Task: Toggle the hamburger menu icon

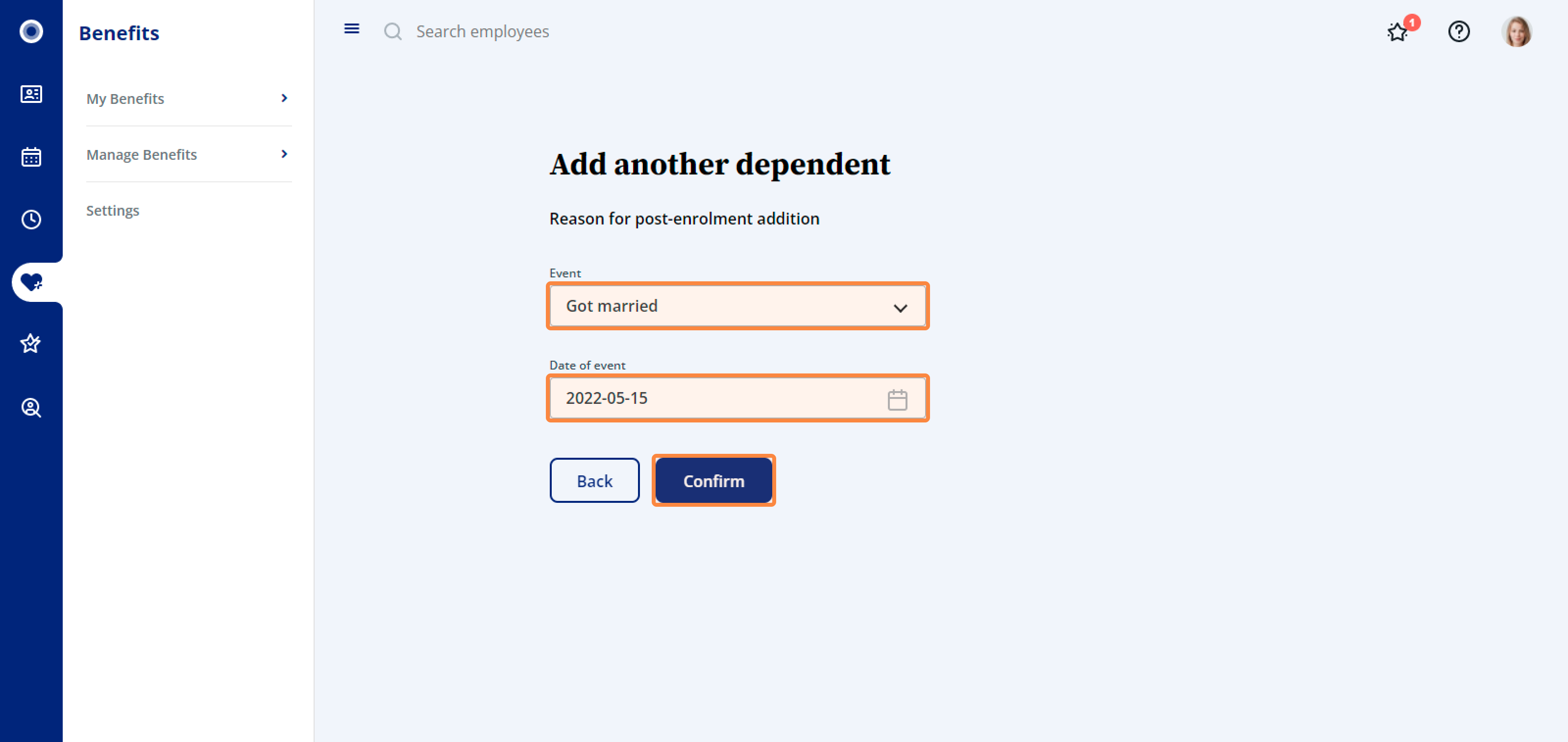Action: pyautogui.click(x=351, y=28)
